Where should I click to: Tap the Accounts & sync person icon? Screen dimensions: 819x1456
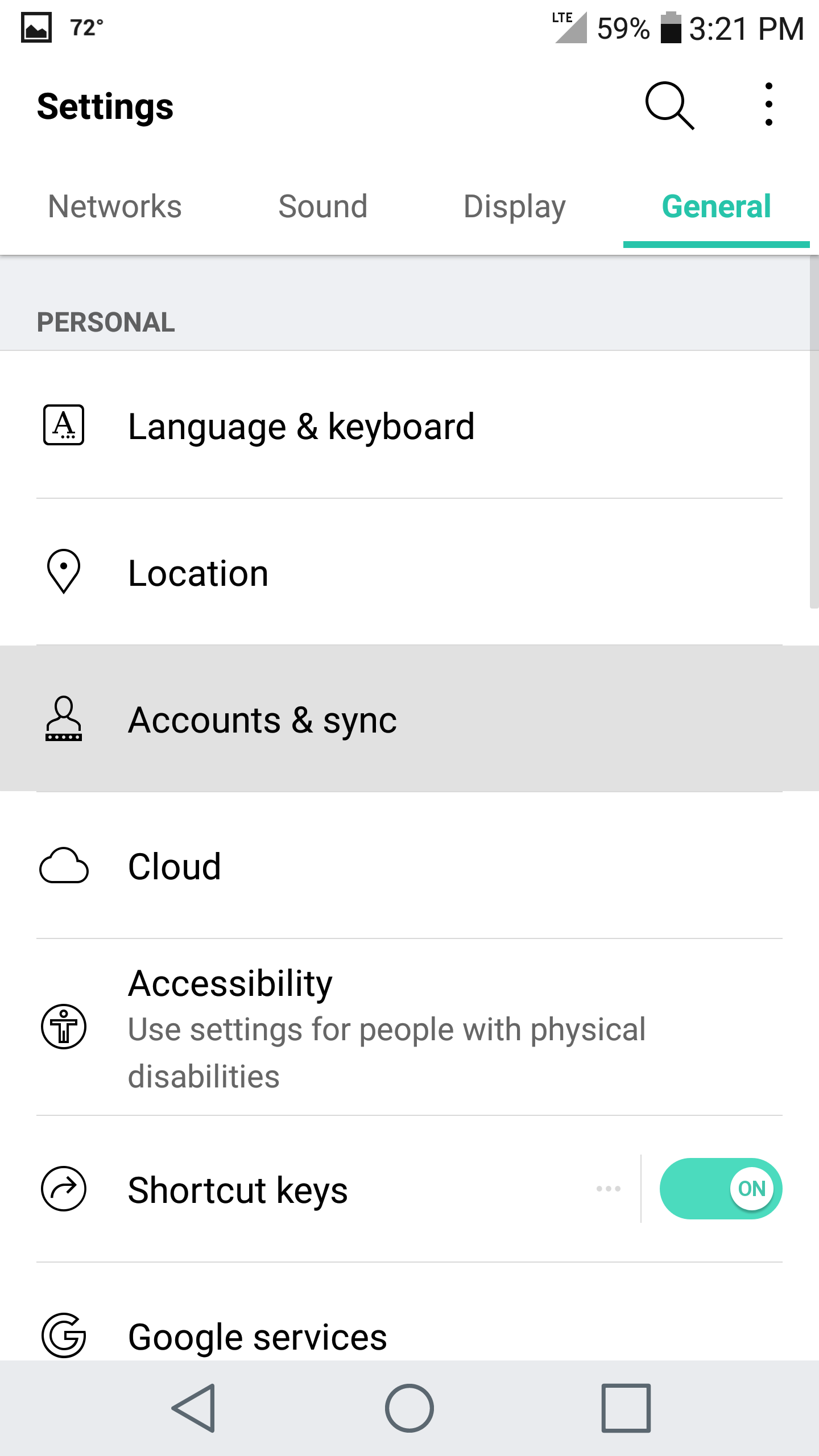pyautogui.click(x=64, y=719)
